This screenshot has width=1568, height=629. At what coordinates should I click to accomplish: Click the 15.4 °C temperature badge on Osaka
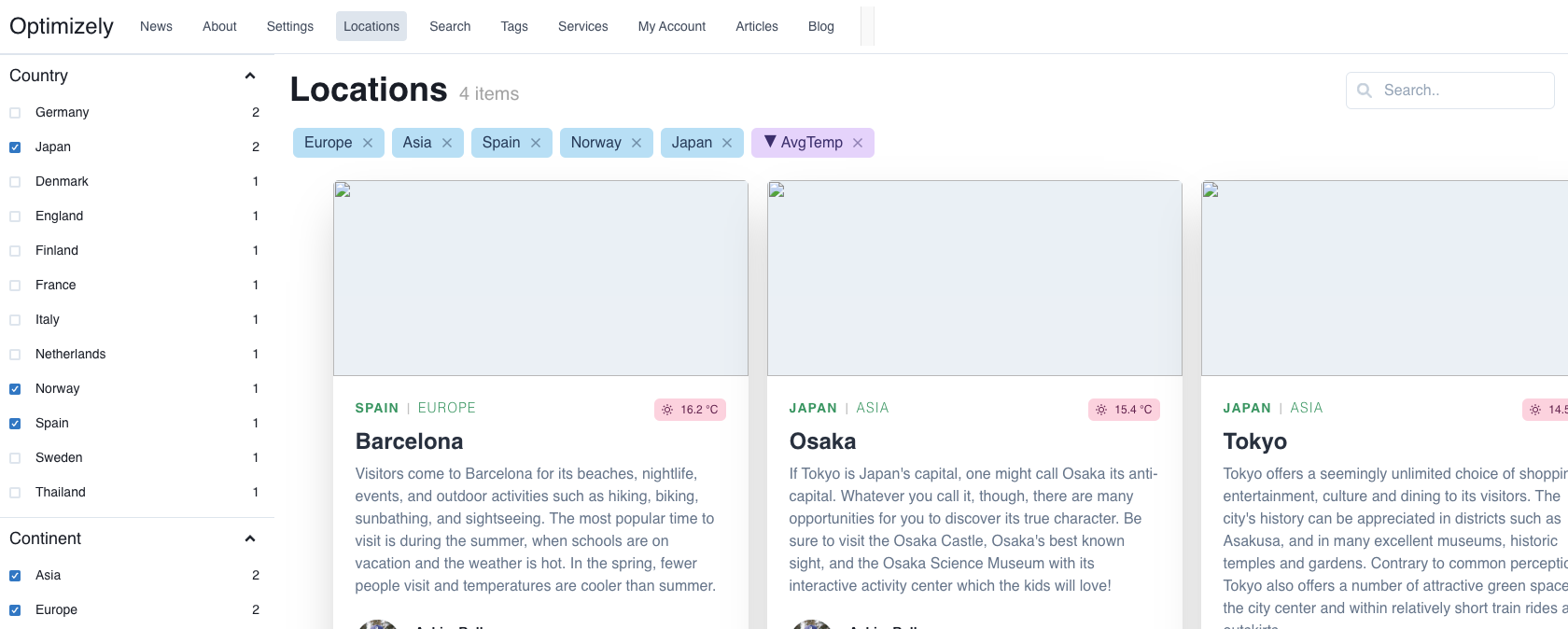1124,410
